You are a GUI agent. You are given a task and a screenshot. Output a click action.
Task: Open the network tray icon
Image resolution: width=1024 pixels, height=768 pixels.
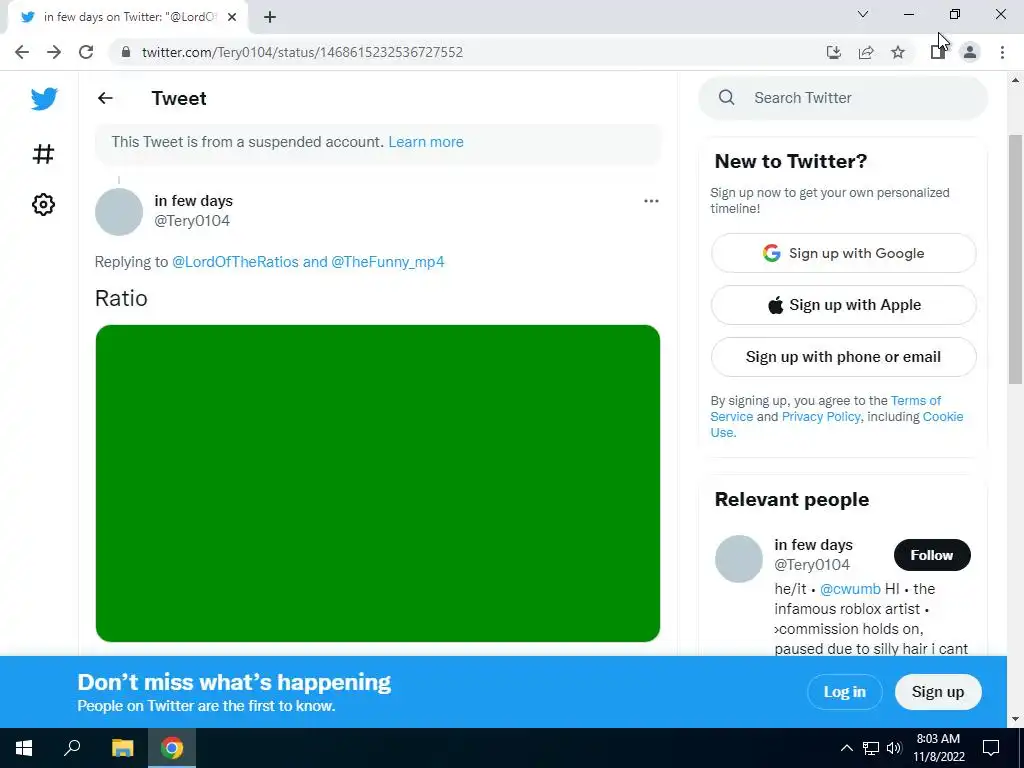click(x=871, y=748)
